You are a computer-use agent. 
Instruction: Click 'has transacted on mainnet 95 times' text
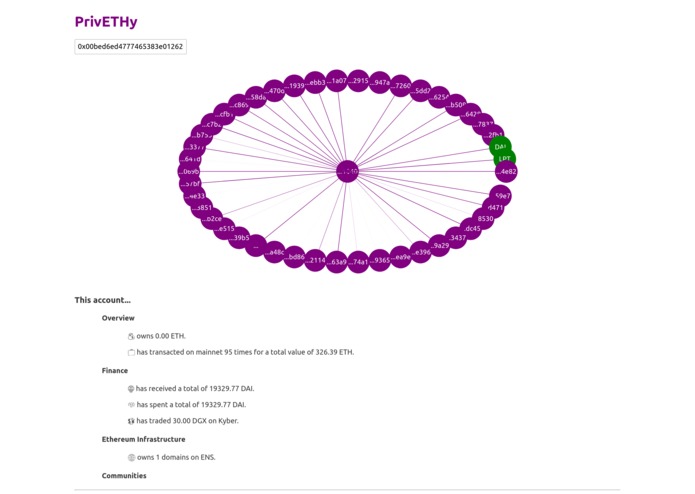195,352
